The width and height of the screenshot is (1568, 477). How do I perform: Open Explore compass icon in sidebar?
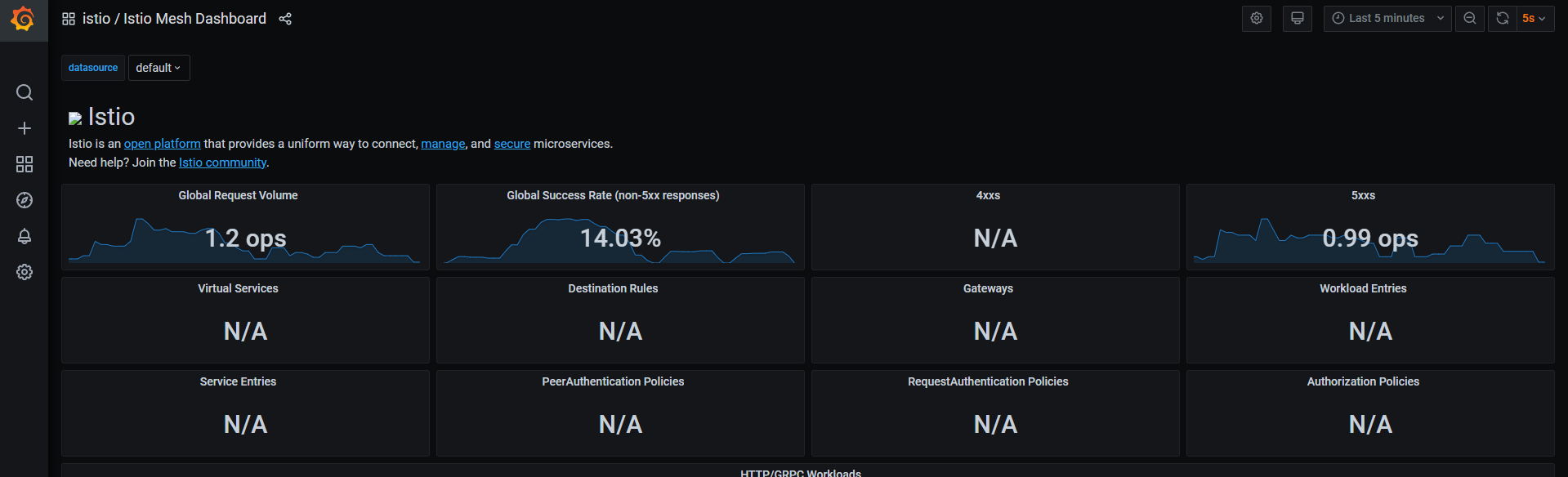[25, 200]
